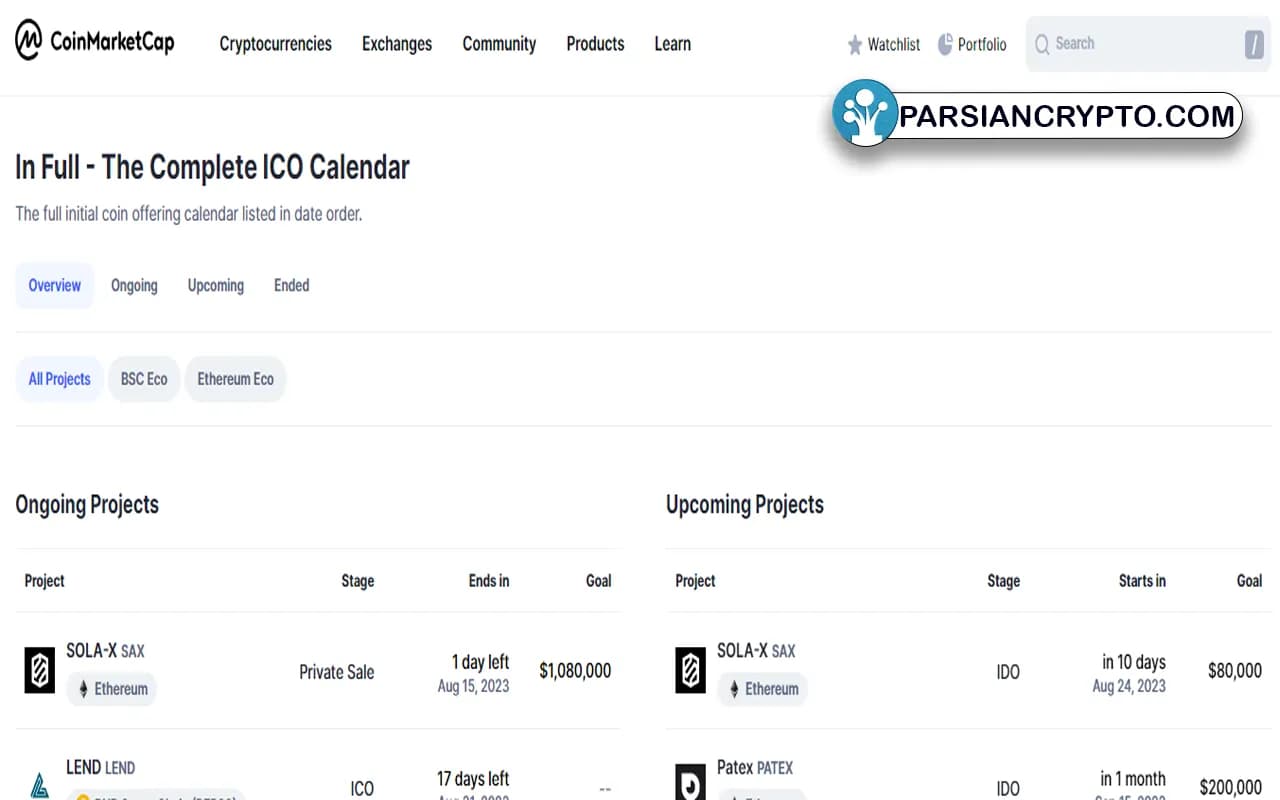Open SOLA-X SAX in Ongoing Projects

tap(106, 651)
